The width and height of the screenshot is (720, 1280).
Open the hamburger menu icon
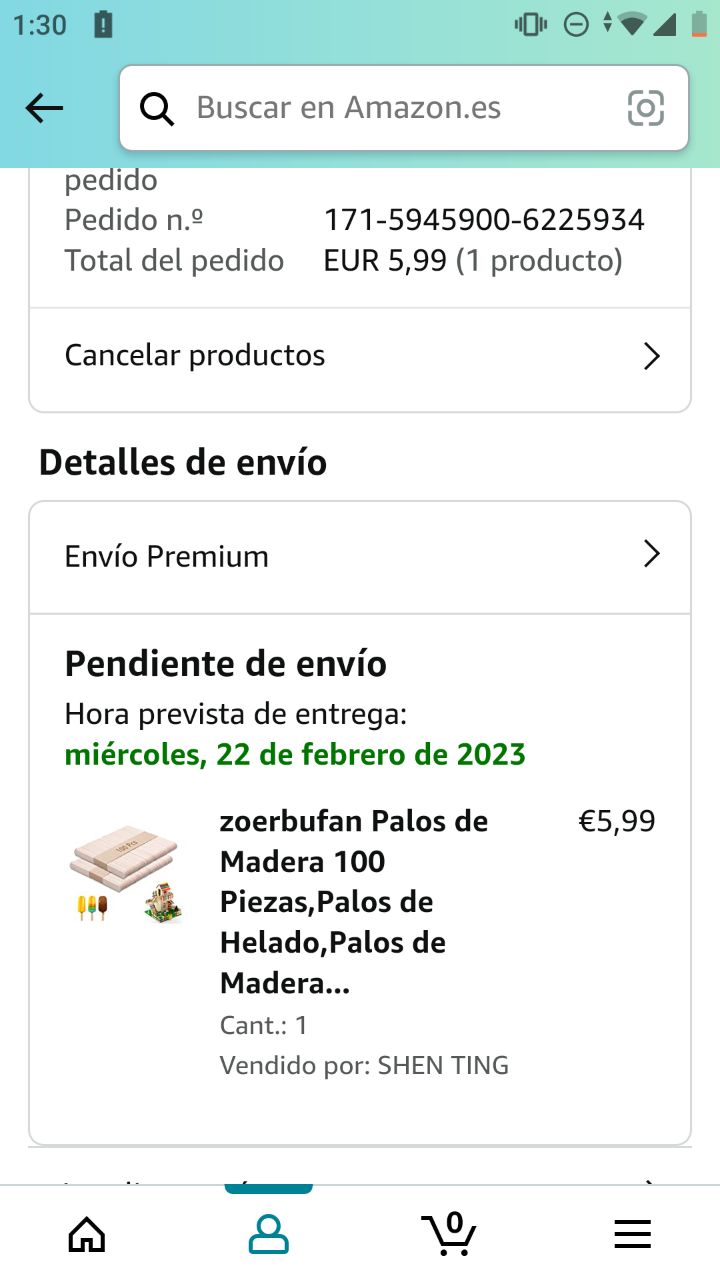click(632, 1234)
